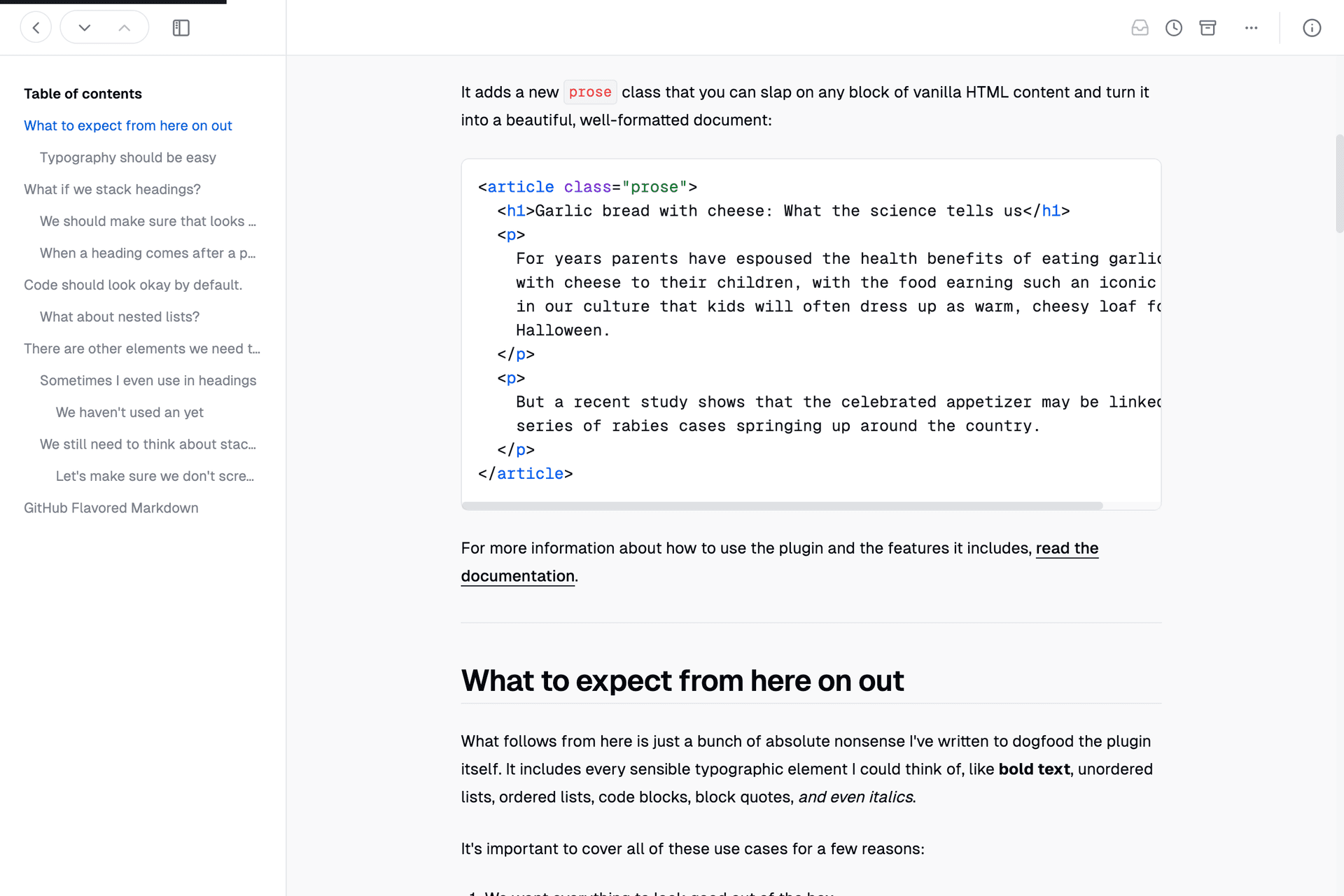
Task: Open the "read the documentation" link
Action: [1066, 549]
